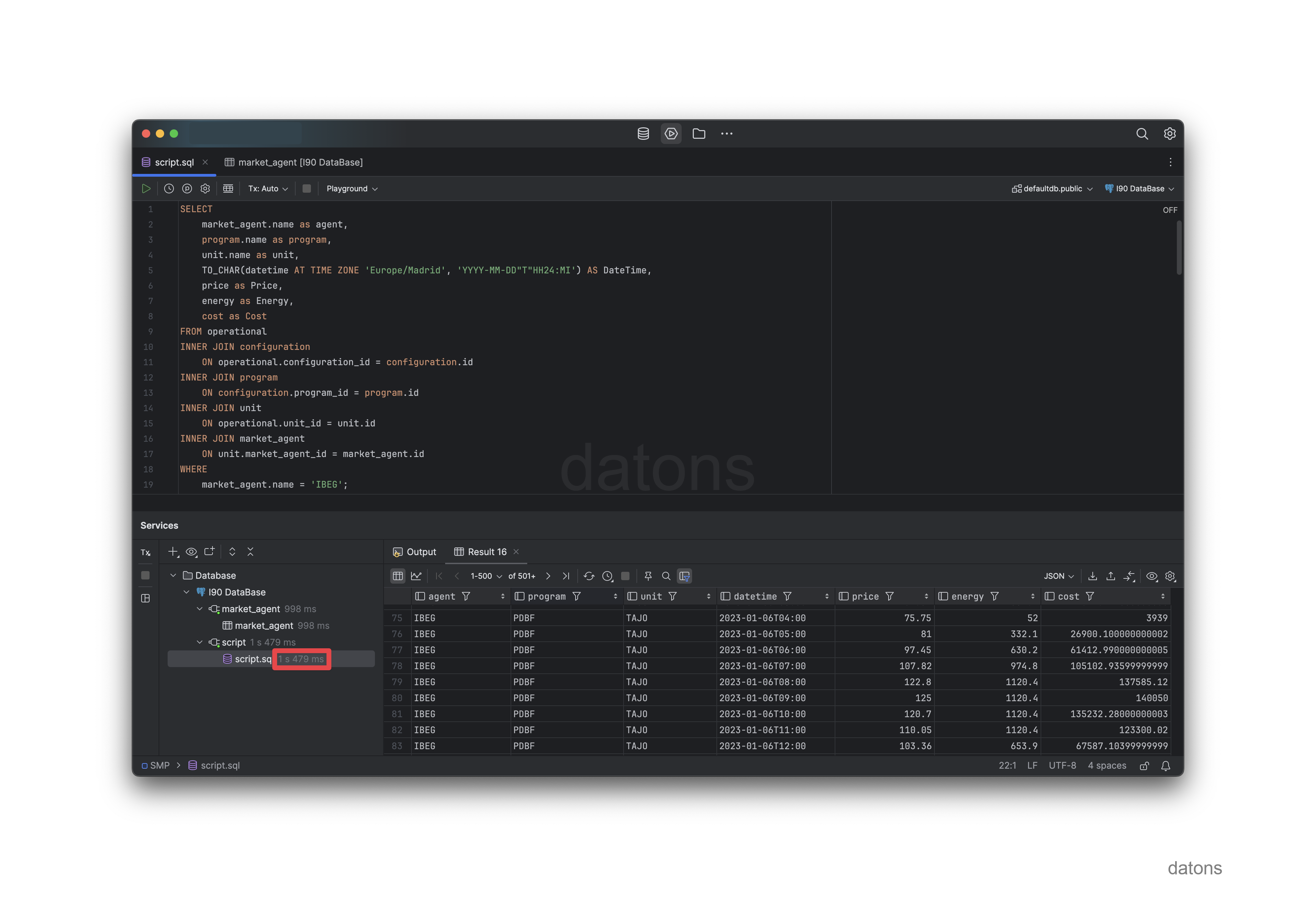
Task: Open the Playground session dropdown
Action: 352,189
